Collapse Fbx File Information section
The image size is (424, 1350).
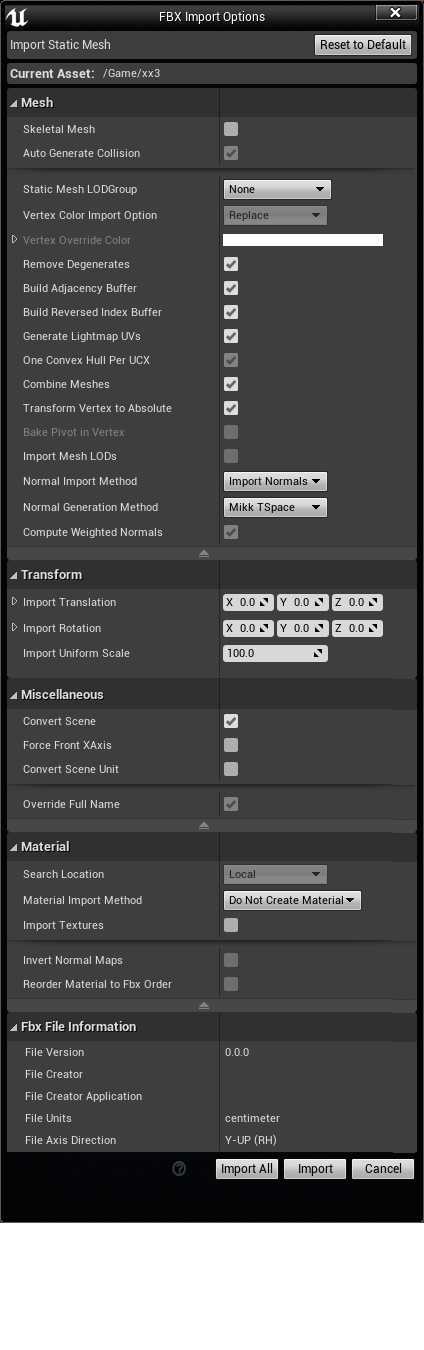point(14,1027)
